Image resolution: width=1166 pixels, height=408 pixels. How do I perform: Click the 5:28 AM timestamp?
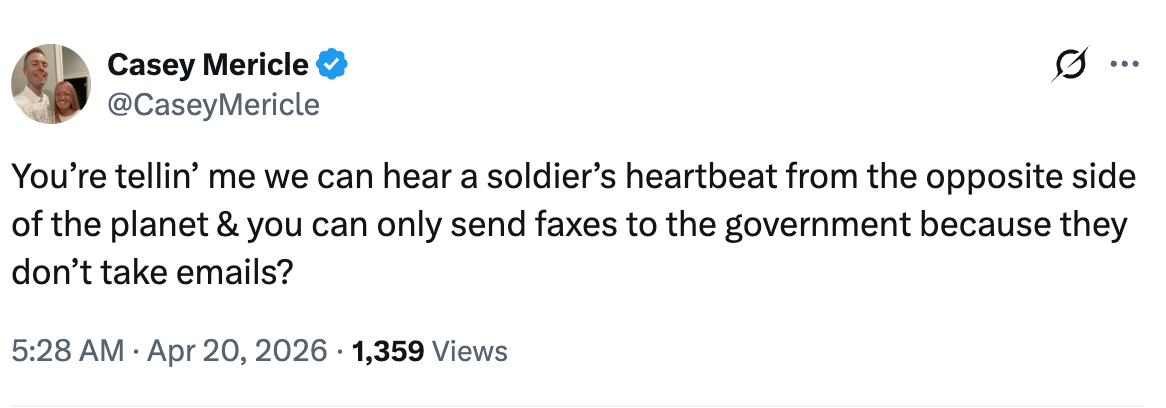tap(68, 351)
